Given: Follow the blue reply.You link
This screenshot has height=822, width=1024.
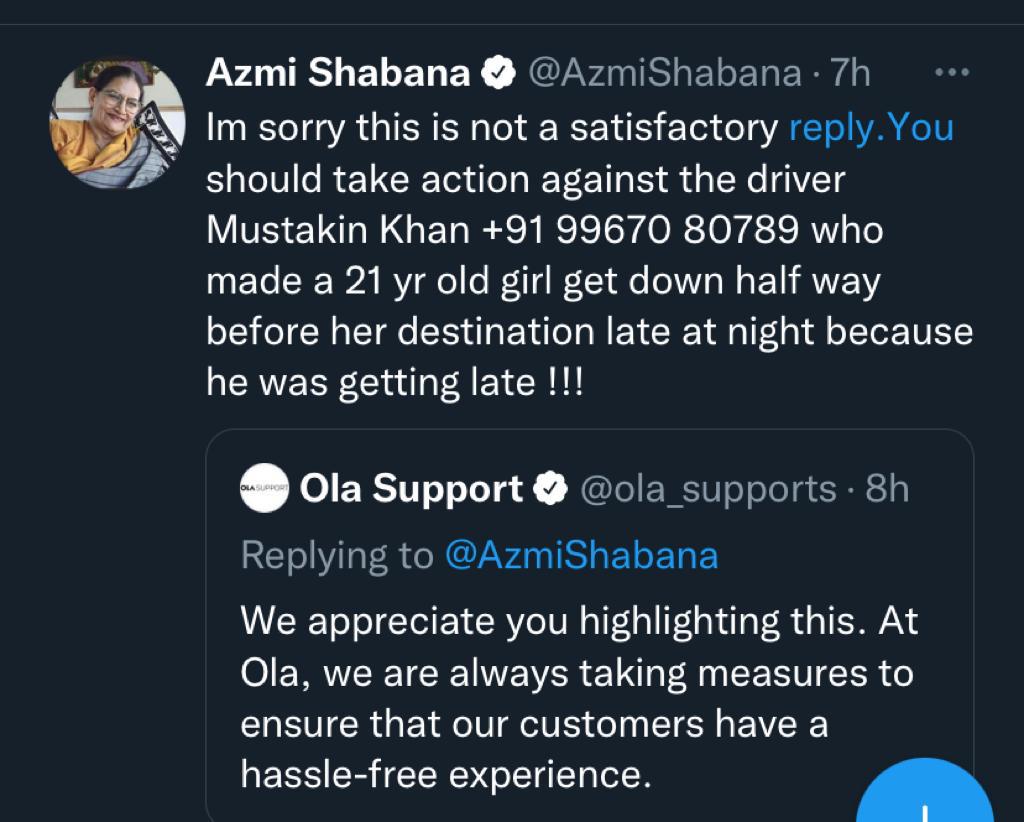Looking at the screenshot, I should pos(871,127).
